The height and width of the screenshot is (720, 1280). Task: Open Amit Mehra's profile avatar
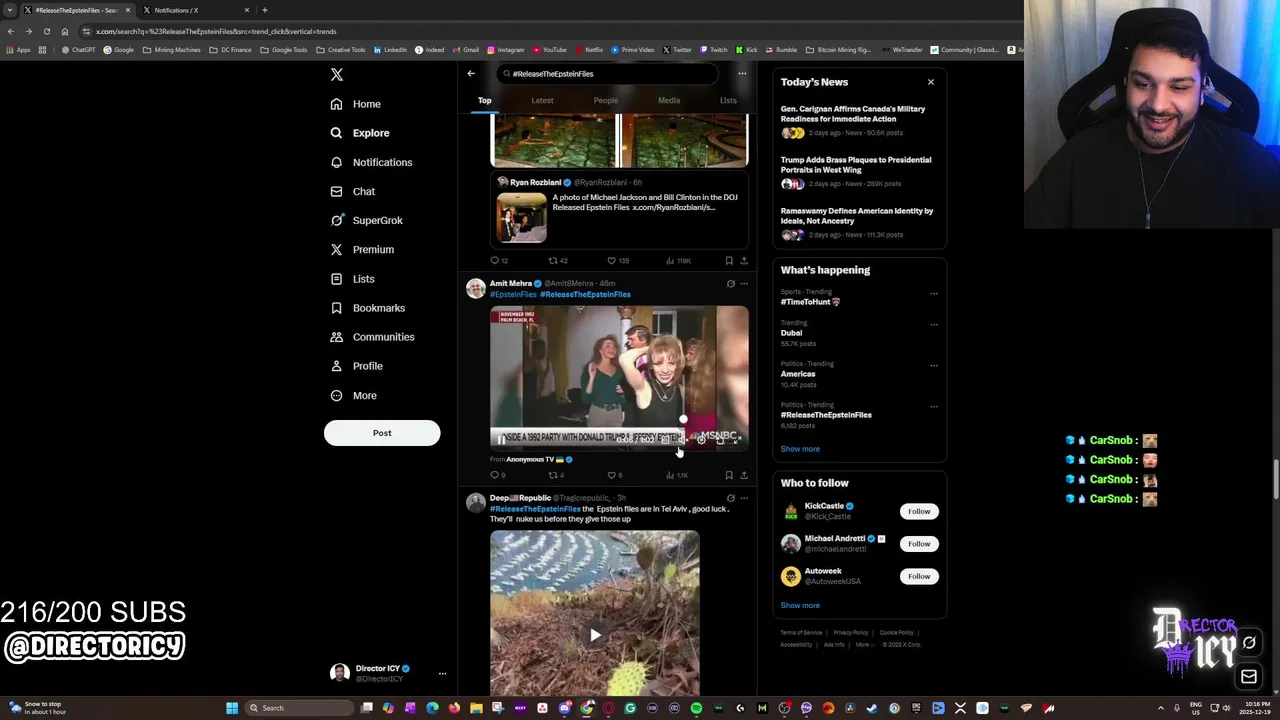(x=476, y=289)
